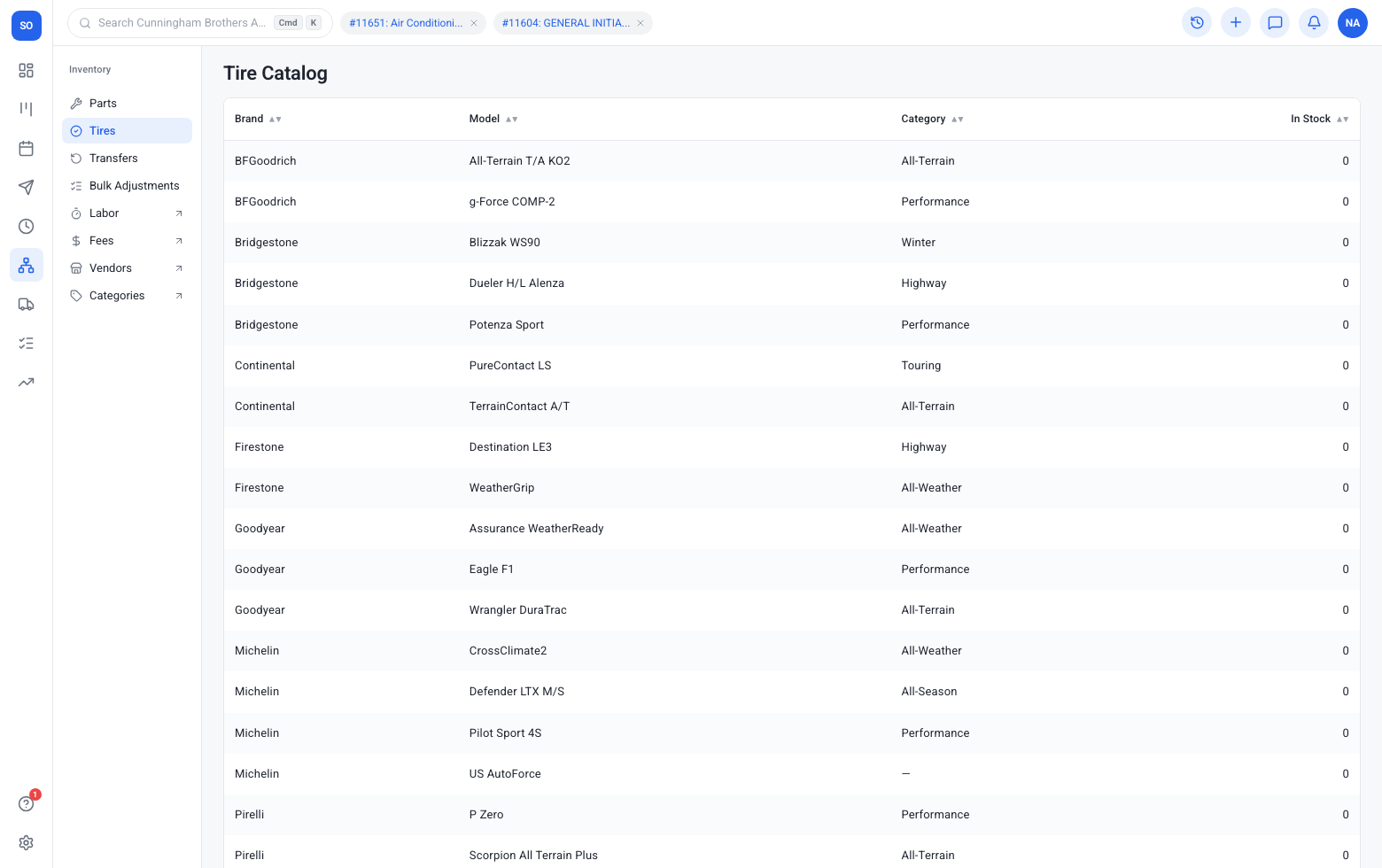This screenshot has height=868, width=1382.
Task: Close the #11604 GENERAL INITIA tab
Action: coord(641,23)
